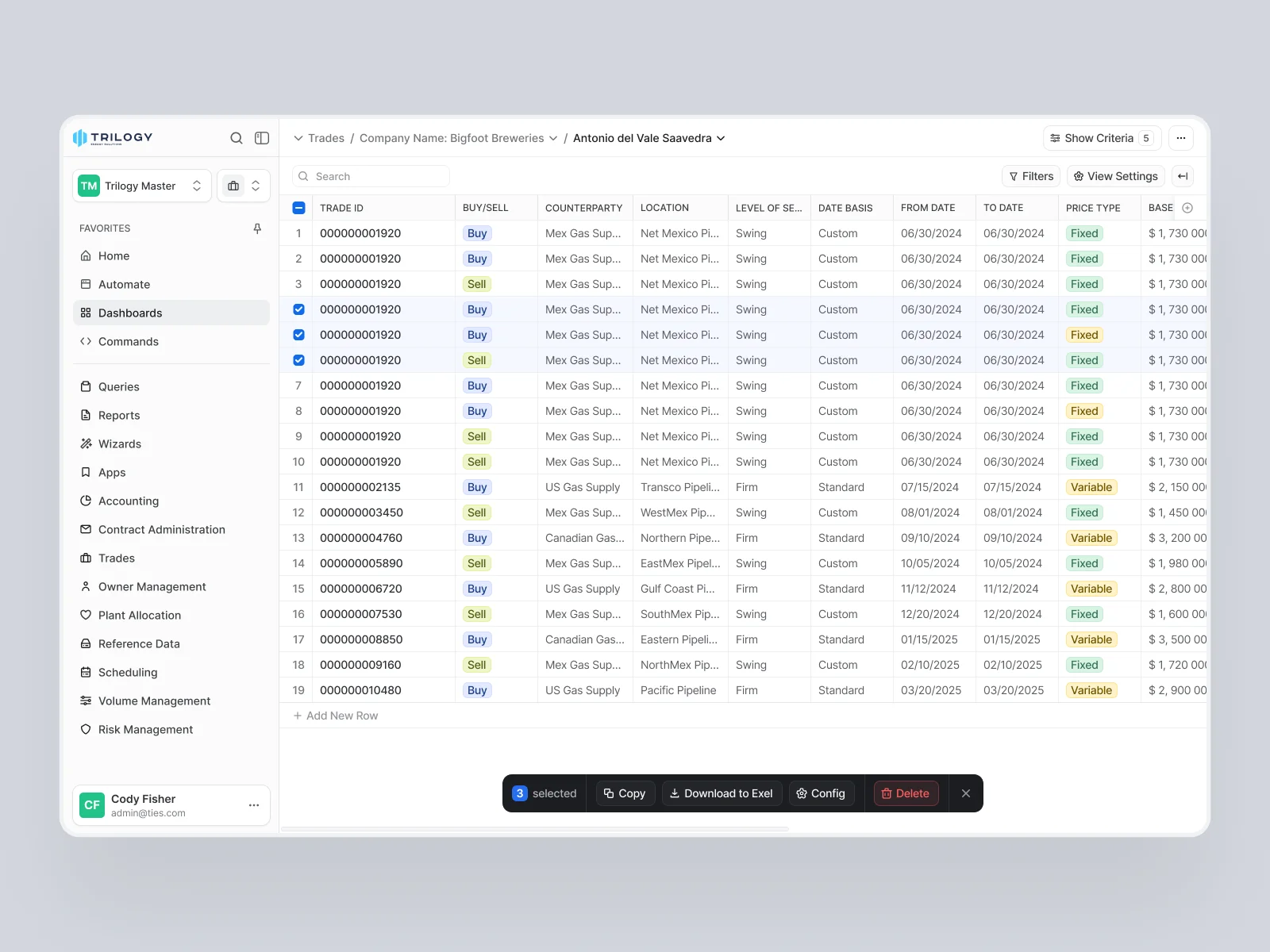Click Canadian Gas counterparty in row 17
Viewport: 1270px width, 952px height.
585,639
